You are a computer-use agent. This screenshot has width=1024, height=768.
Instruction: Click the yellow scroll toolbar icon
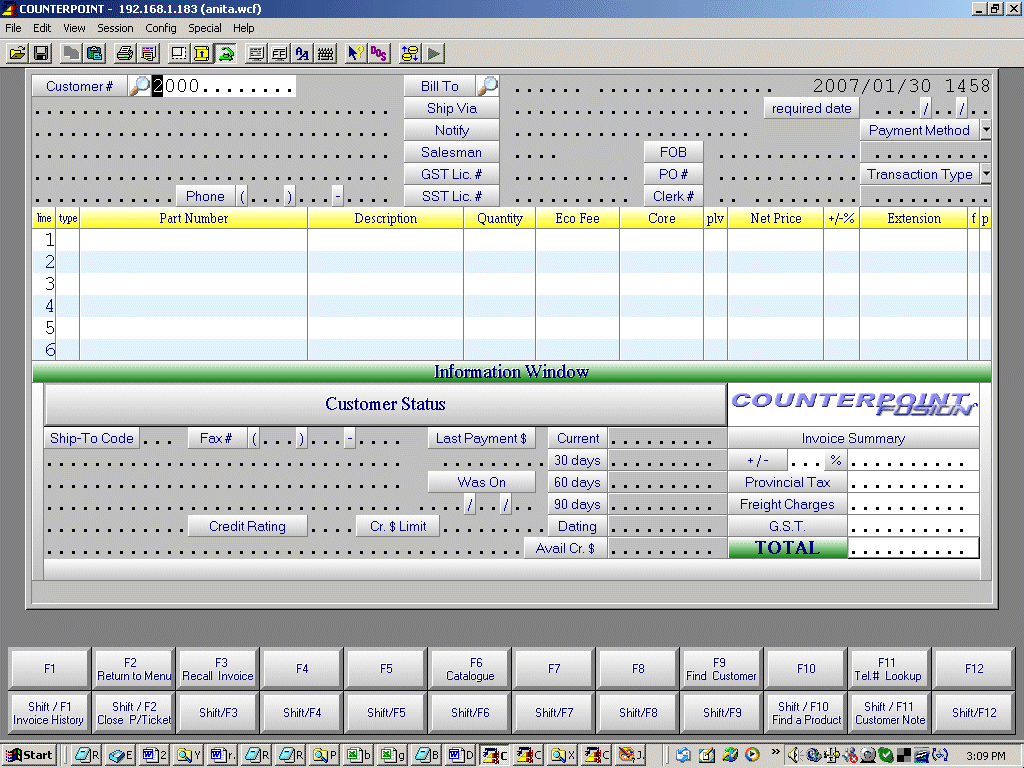coord(202,53)
